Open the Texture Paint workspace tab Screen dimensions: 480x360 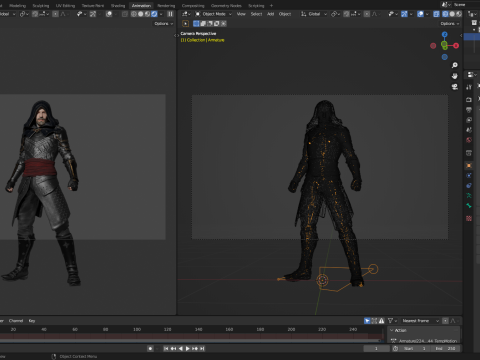(93, 6)
